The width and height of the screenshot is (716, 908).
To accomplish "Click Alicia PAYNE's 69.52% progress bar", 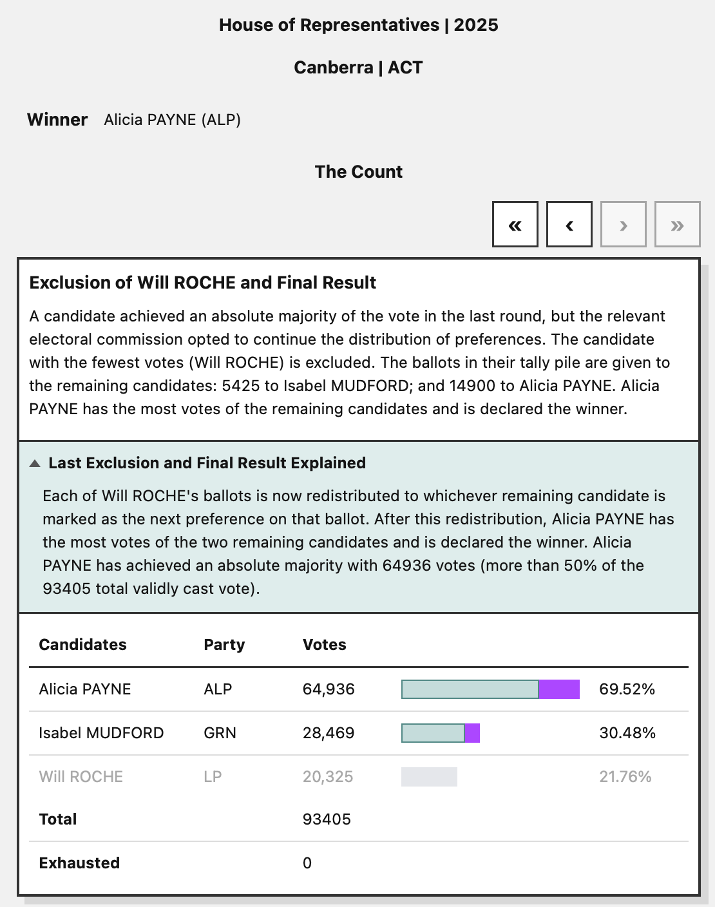I will tap(490, 689).
